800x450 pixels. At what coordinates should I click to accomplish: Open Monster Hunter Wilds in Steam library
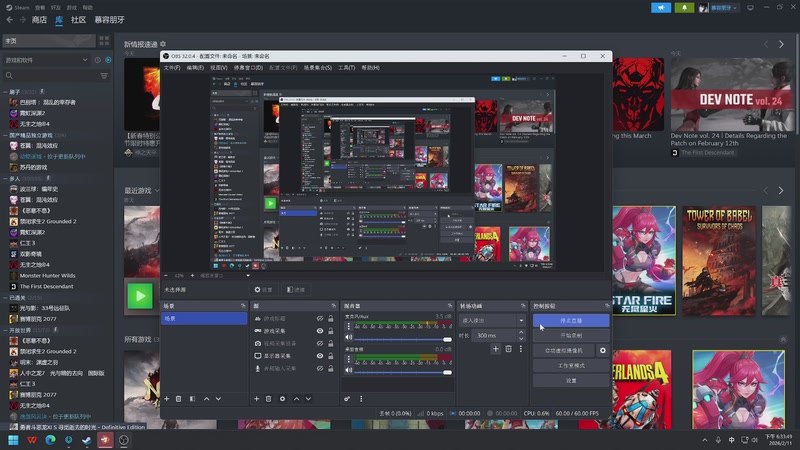[47, 276]
